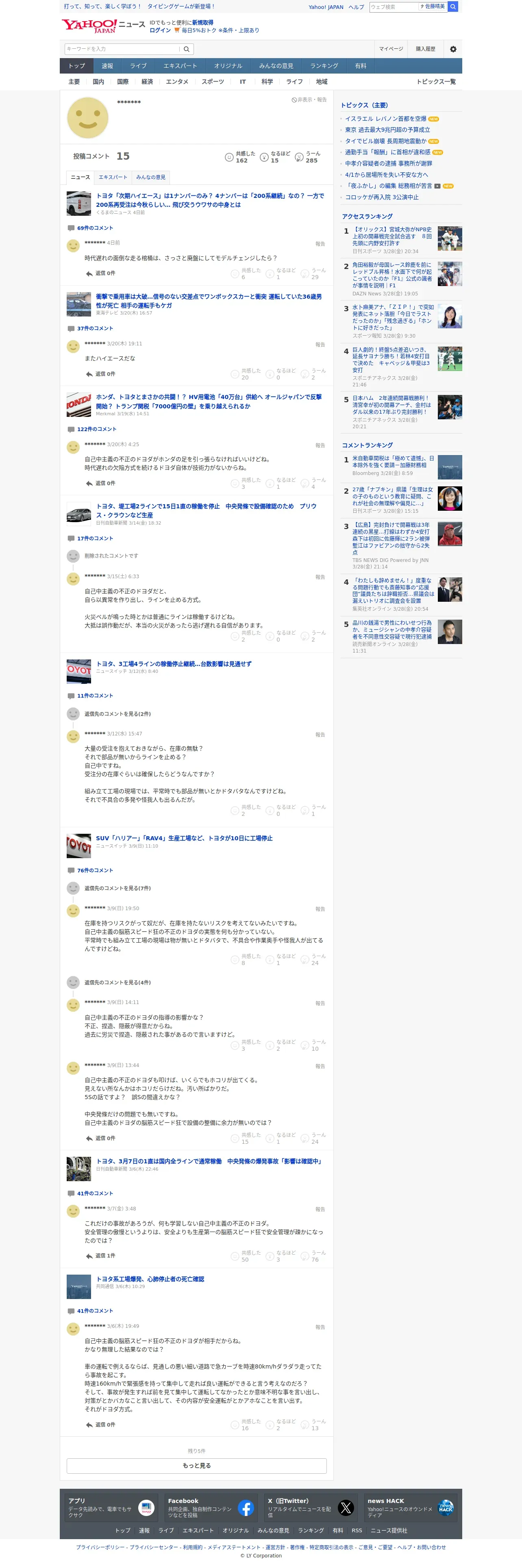
Task: Open the 経済 category
Action: (x=147, y=82)
